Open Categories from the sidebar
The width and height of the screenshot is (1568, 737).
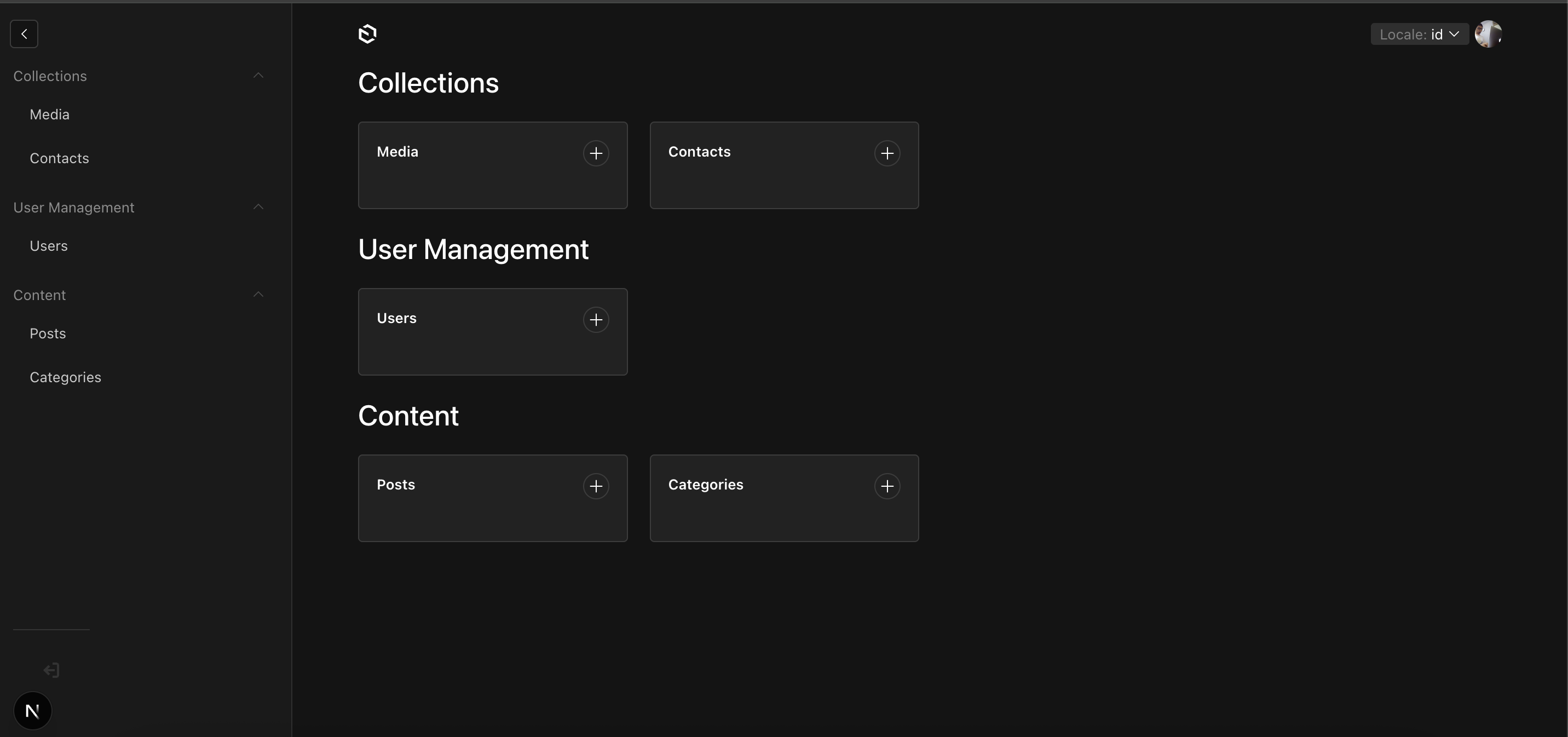pos(65,377)
